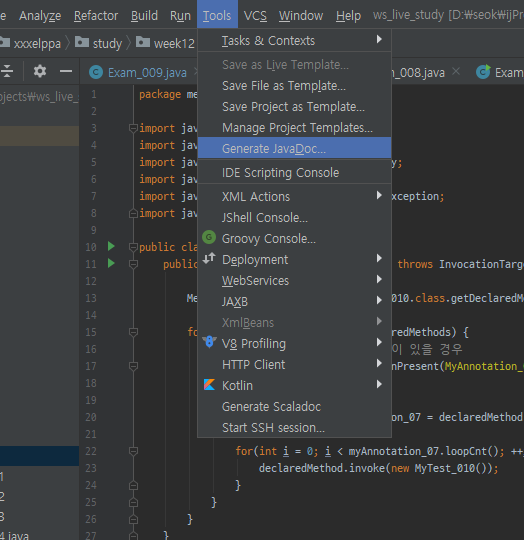This screenshot has width=524, height=540.
Task: Click line number 23 in gutter
Action: tap(91, 468)
